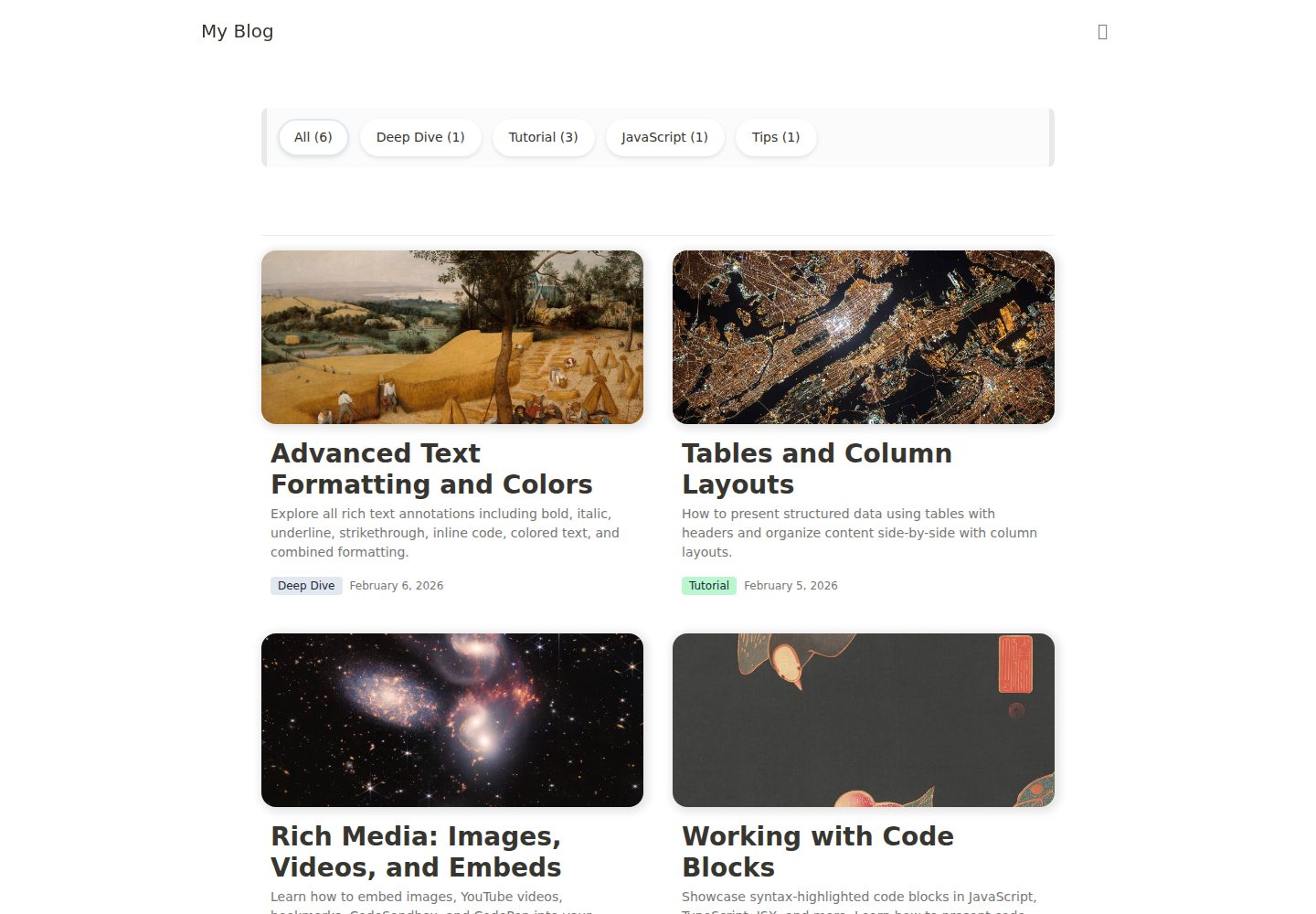Open the Japanese fish print thumbnail

click(x=864, y=720)
